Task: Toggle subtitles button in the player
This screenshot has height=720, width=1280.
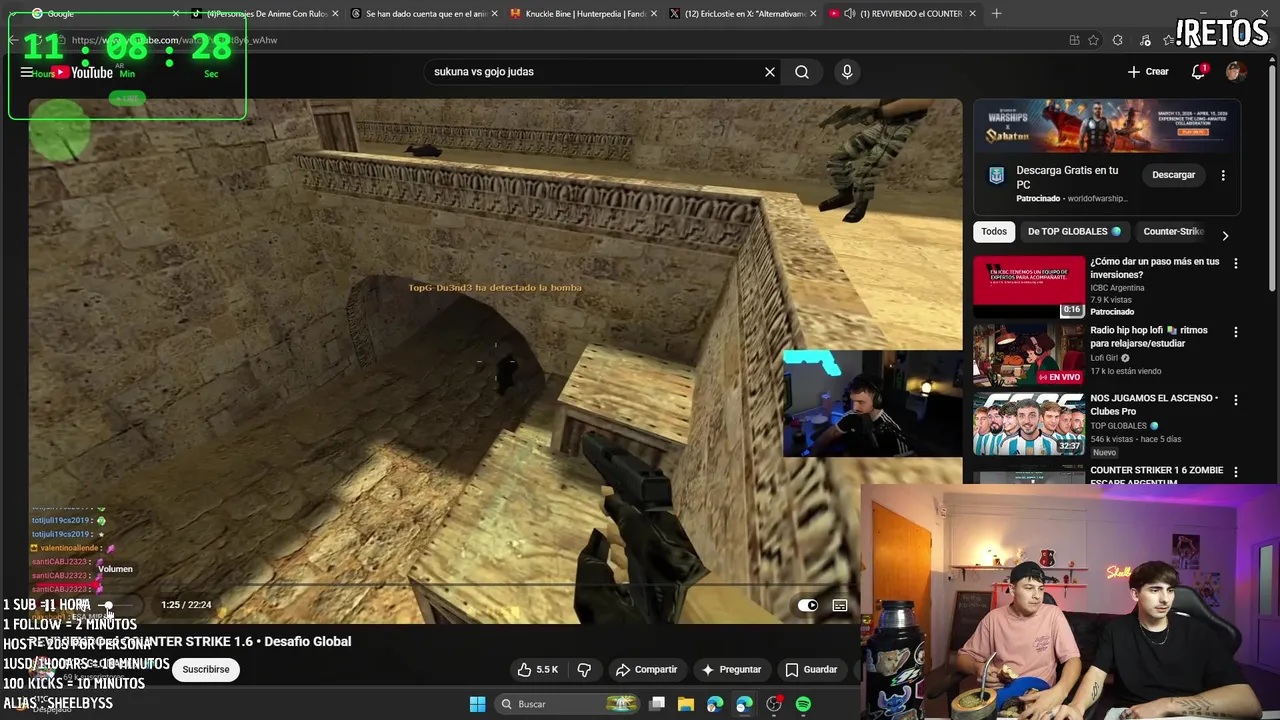Action: click(x=840, y=605)
